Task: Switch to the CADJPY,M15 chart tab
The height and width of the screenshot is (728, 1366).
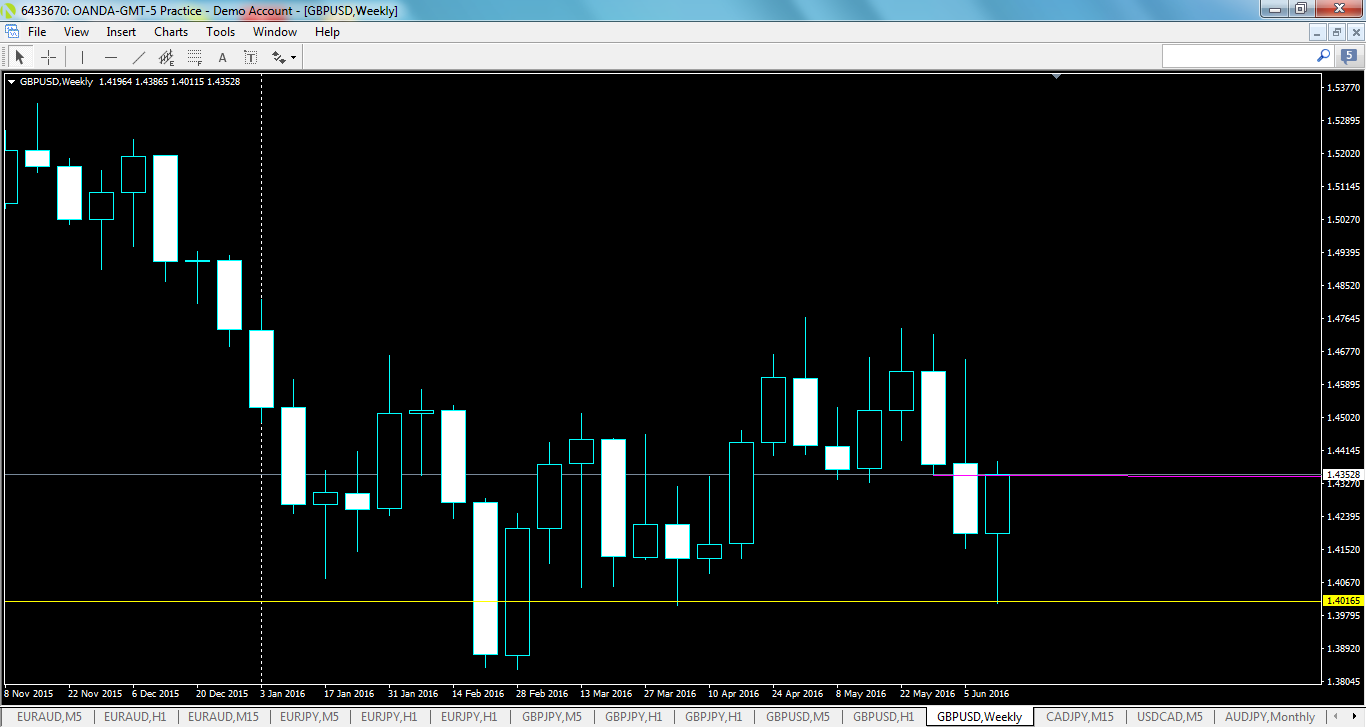Action: [1080, 717]
